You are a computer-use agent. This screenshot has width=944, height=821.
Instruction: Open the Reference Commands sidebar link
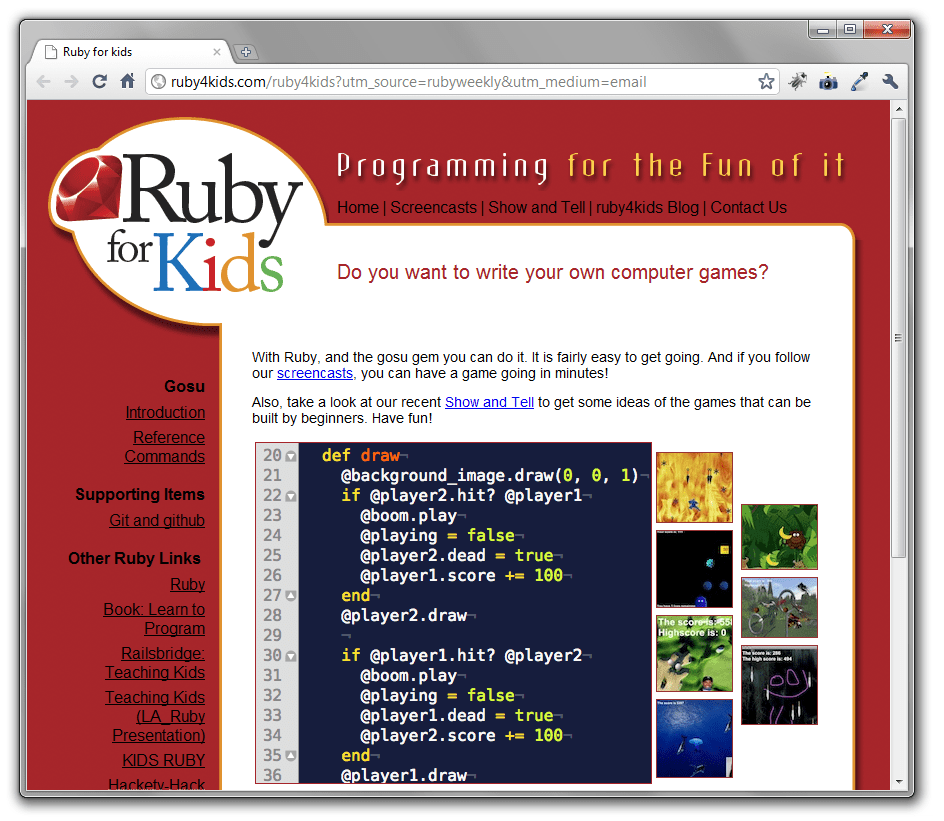click(x=165, y=447)
